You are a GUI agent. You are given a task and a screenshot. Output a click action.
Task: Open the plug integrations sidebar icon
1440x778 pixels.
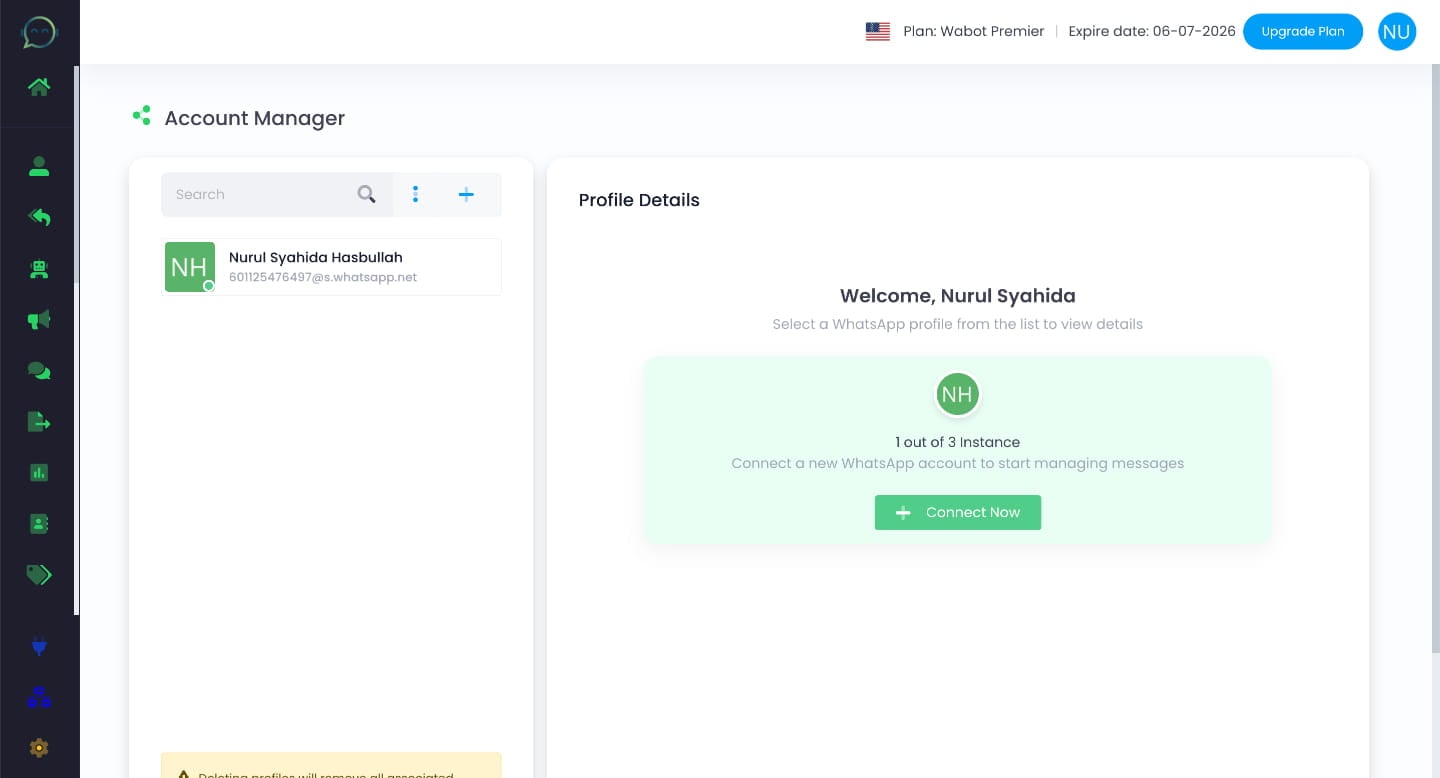[x=39, y=647]
